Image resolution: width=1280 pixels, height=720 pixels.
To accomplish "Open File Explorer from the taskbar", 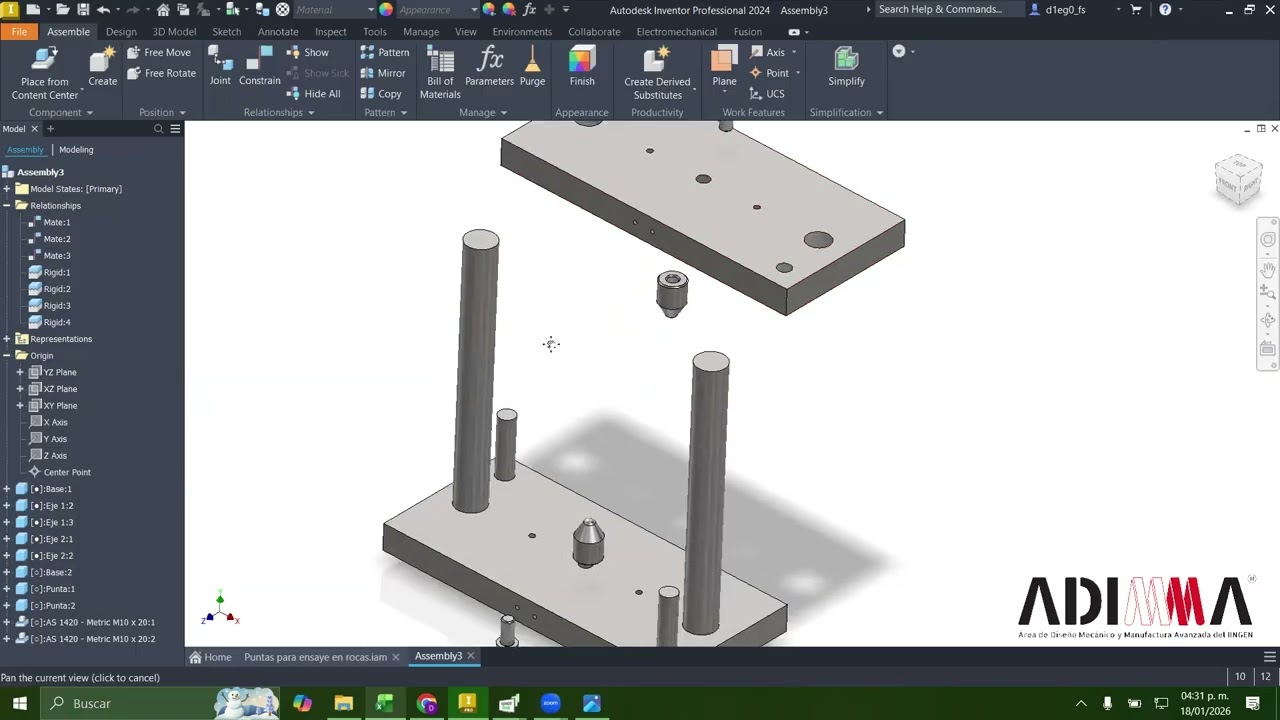I will [343, 703].
